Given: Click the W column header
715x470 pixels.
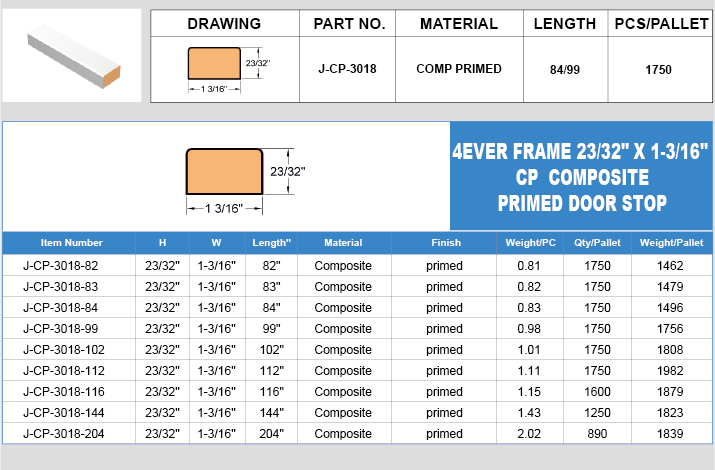Looking at the screenshot, I should tap(216, 243).
